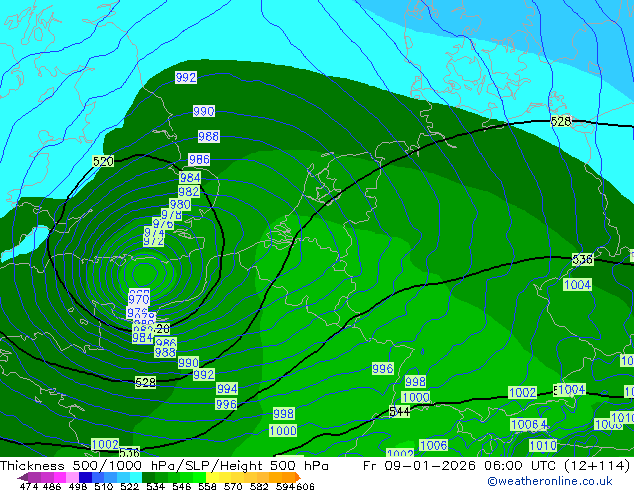Click the '534' legend scale value
Screen dimensions: 634x490
tap(155, 486)
